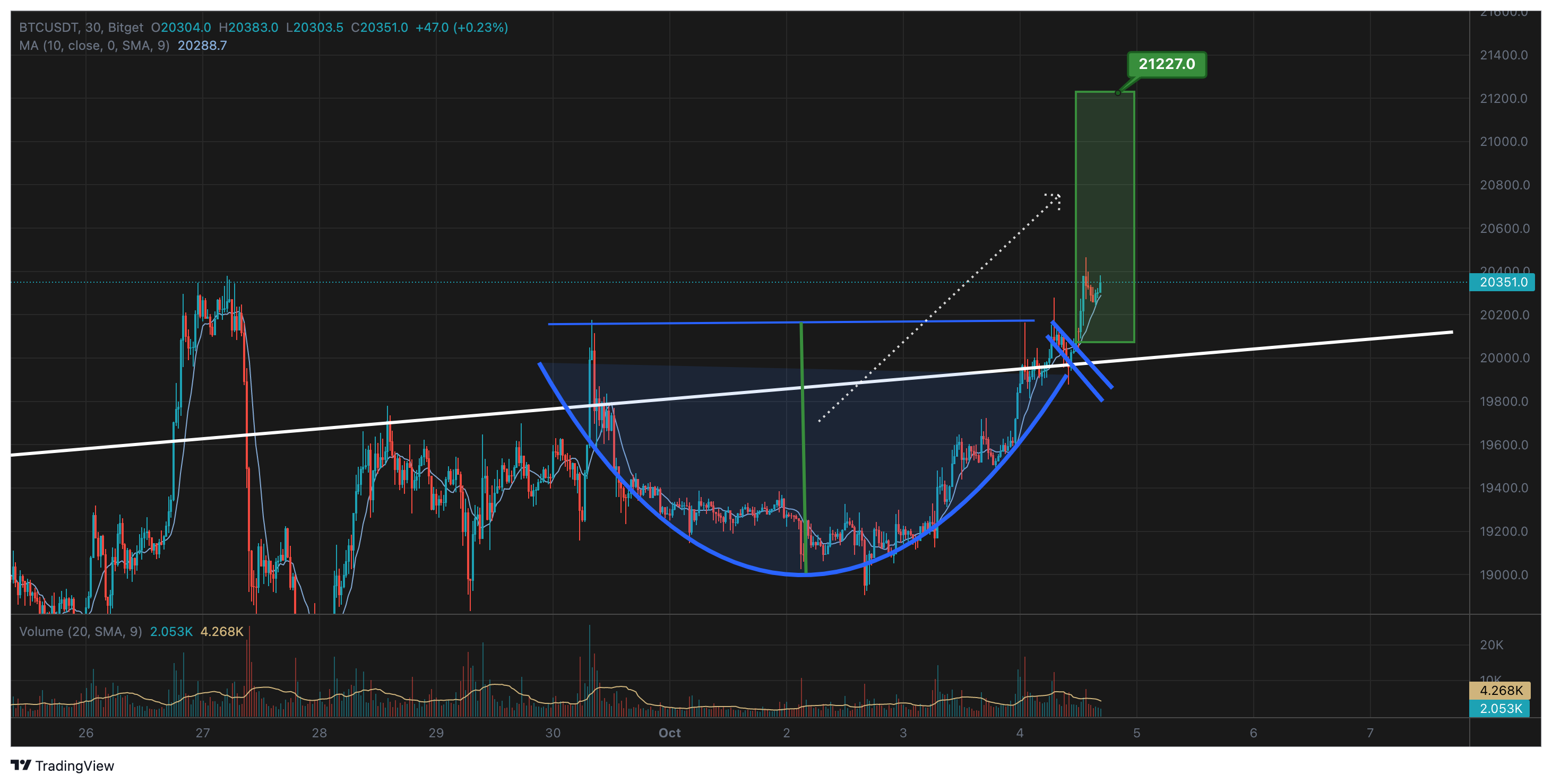Click the 20000.0 price axis label
The height and width of the screenshot is (784, 1552).
tap(1503, 358)
